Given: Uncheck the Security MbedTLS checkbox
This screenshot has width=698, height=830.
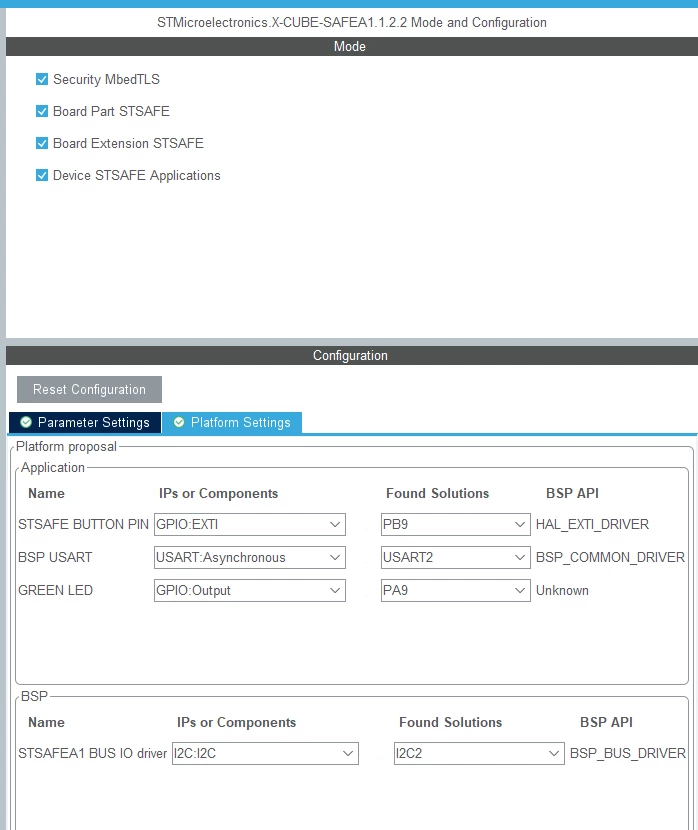Looking at the screenshot, I should (42, 79).
